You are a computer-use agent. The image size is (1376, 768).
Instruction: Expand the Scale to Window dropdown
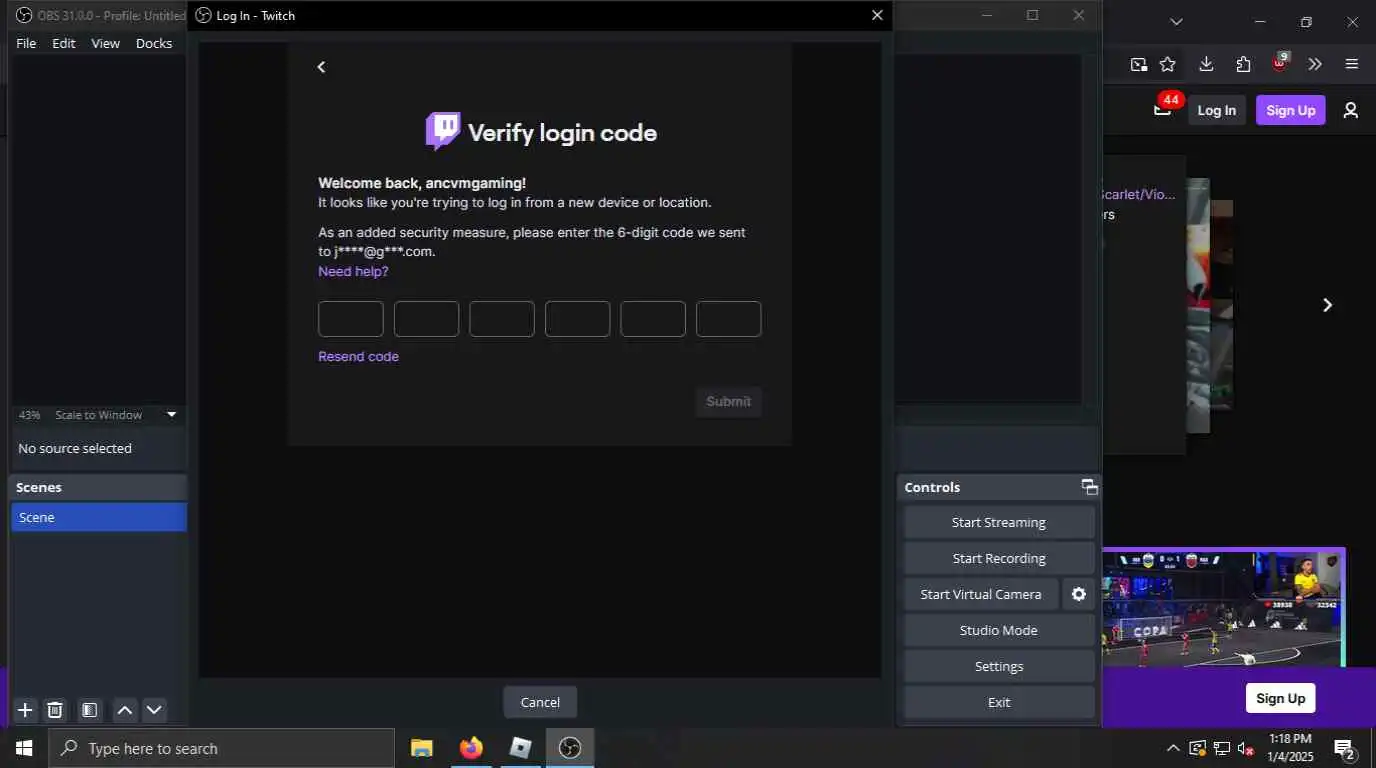point(171,414)
